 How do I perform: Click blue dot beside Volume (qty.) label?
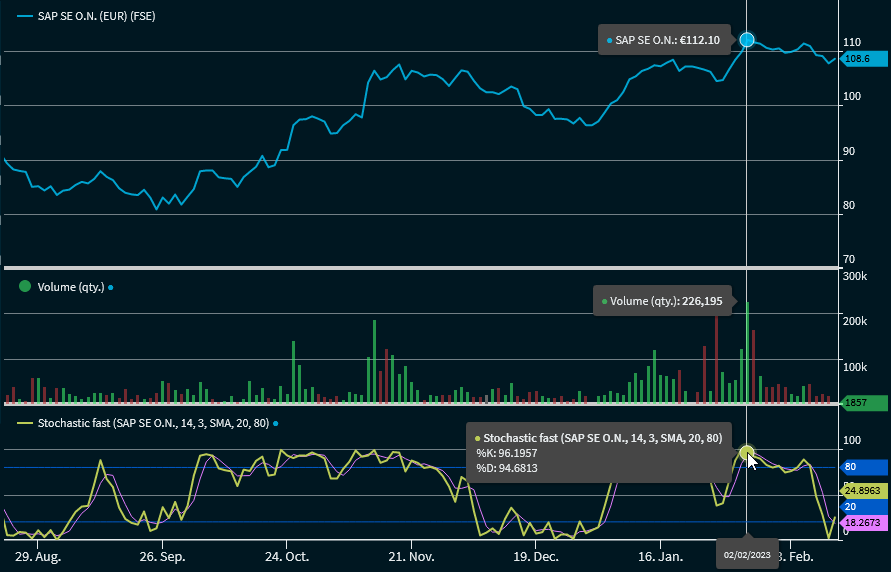pyautogui.click(x=111, y=288)
